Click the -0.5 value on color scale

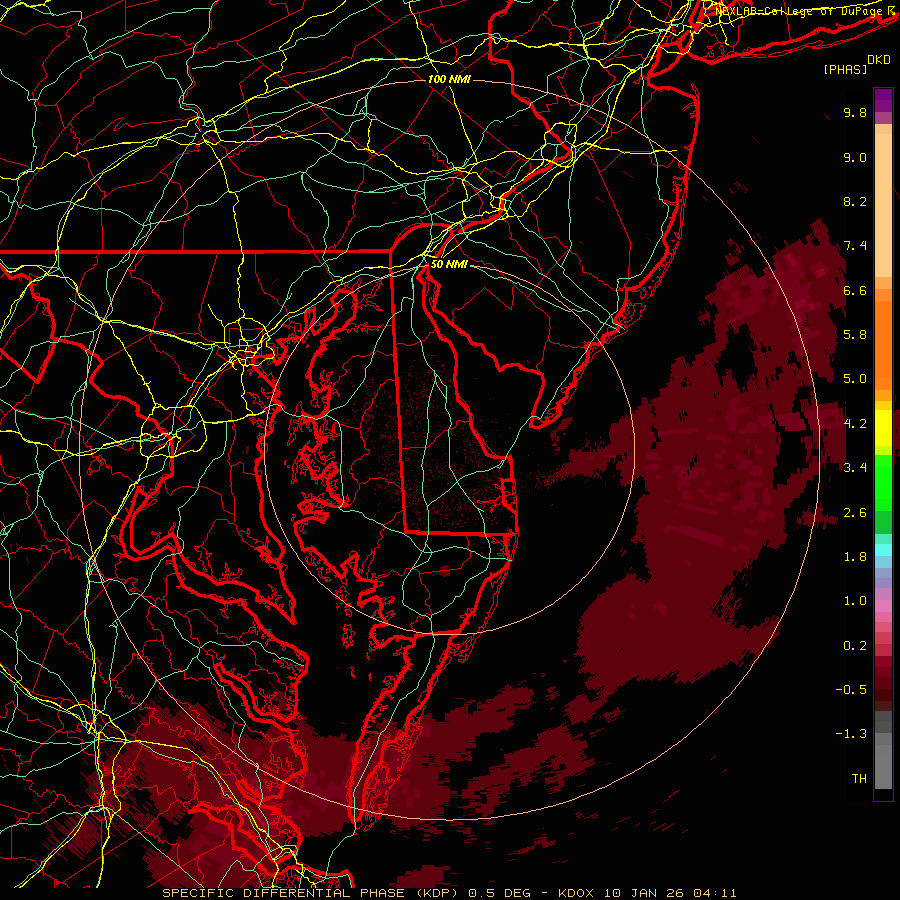851,690
